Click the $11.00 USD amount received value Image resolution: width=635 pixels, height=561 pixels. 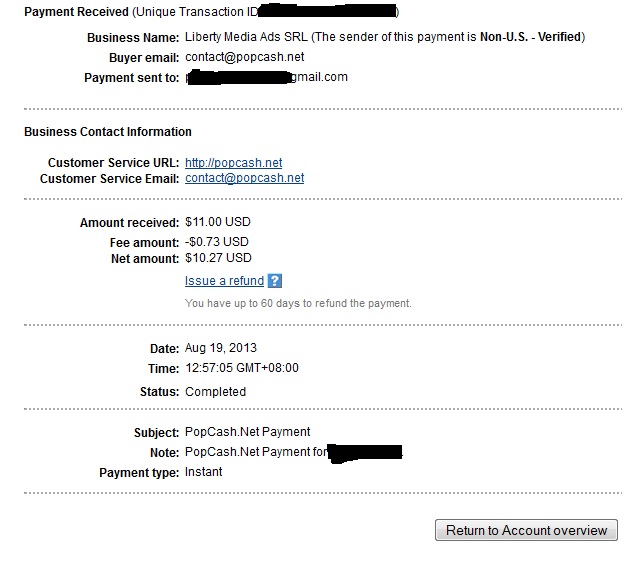(218, 222)
